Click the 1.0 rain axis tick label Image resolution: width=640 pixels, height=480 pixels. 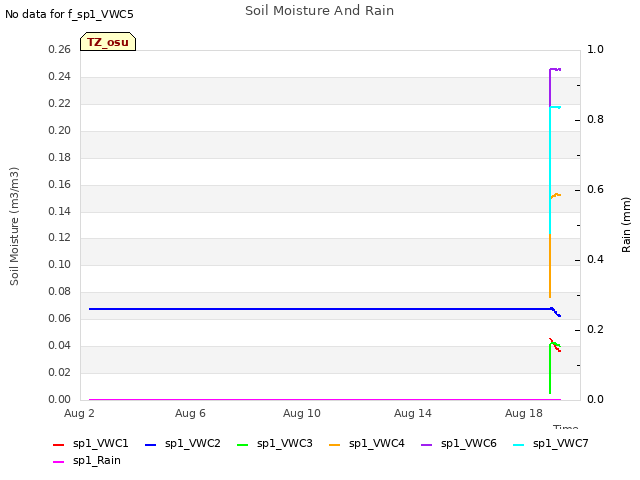tap(595, 49)
